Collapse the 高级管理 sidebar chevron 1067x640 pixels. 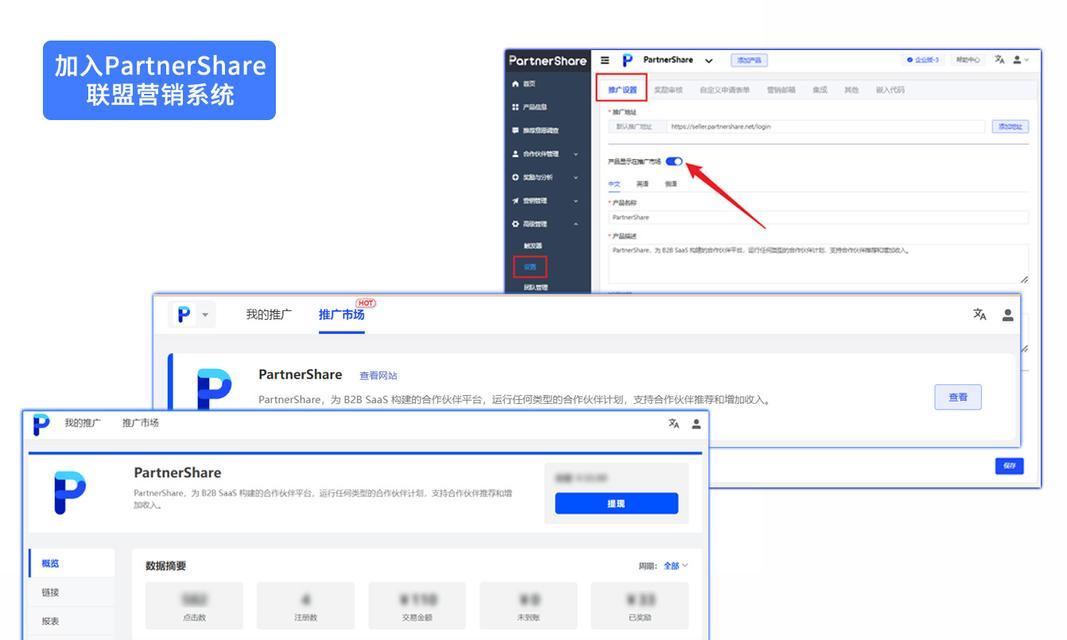coord(576,224)
